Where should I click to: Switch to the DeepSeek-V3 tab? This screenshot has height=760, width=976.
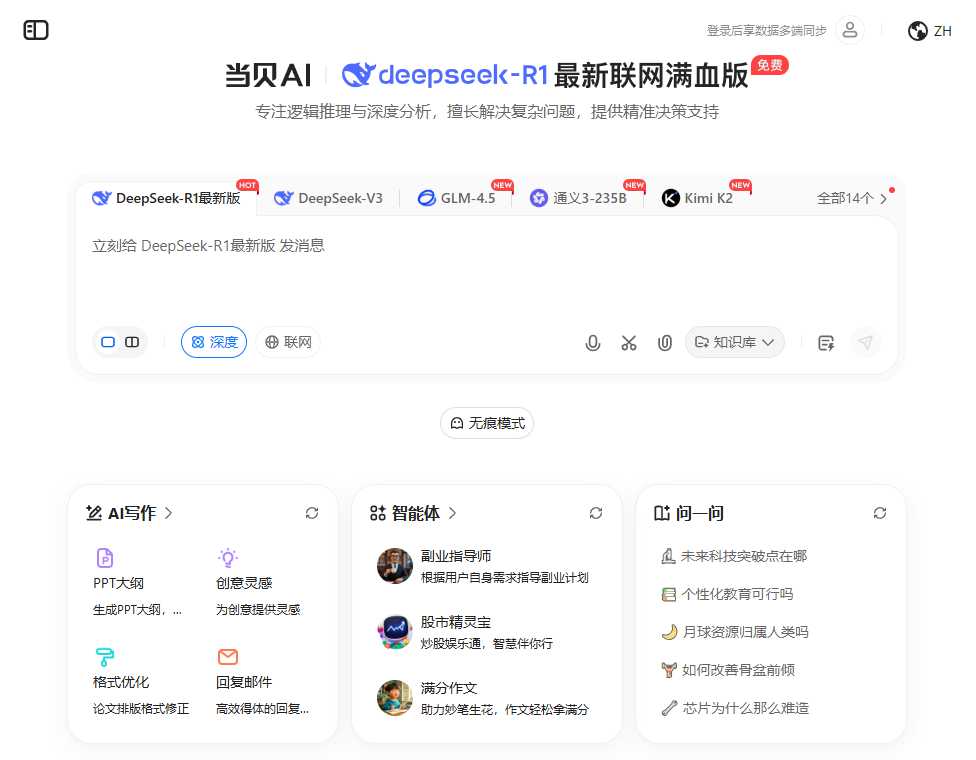(x=328, y=199)
